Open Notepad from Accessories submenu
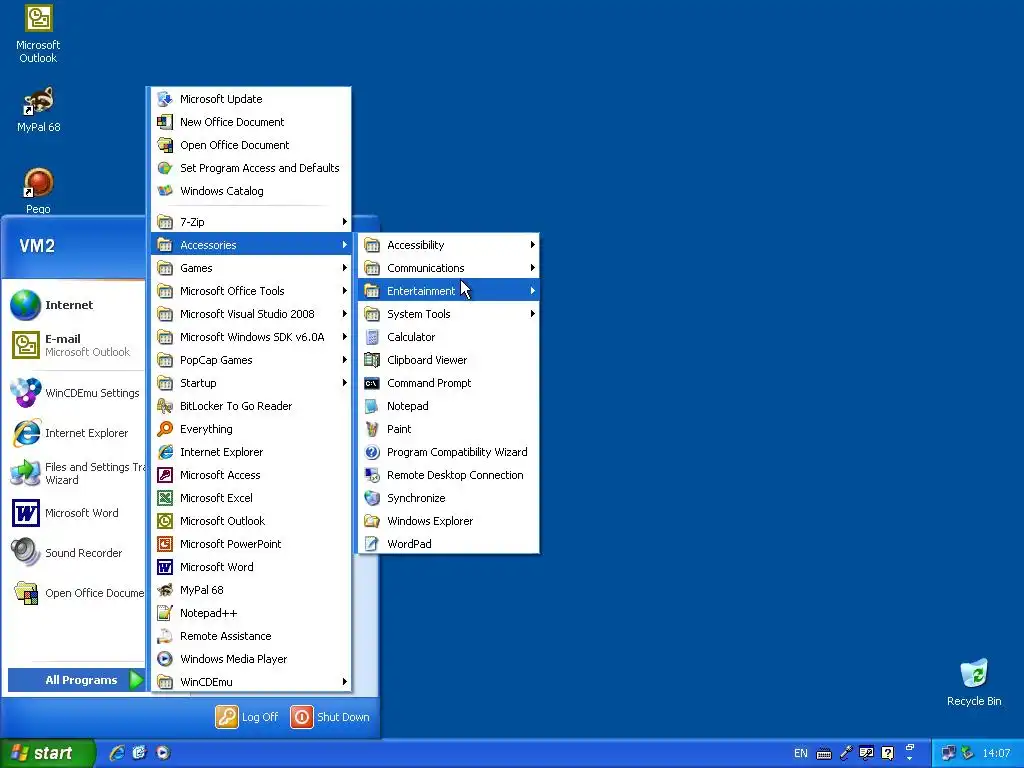 click(449, 406)
